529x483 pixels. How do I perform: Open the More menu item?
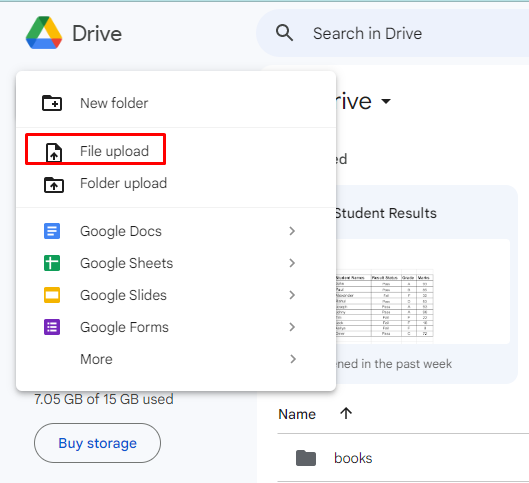click(176, 359)
